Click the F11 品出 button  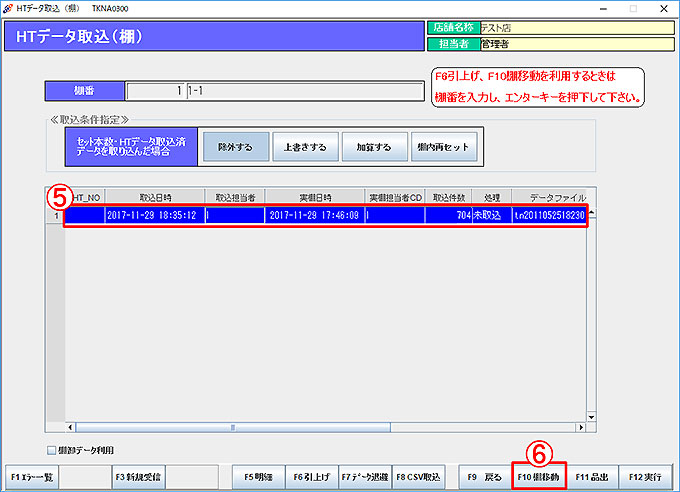coord(592,476)
